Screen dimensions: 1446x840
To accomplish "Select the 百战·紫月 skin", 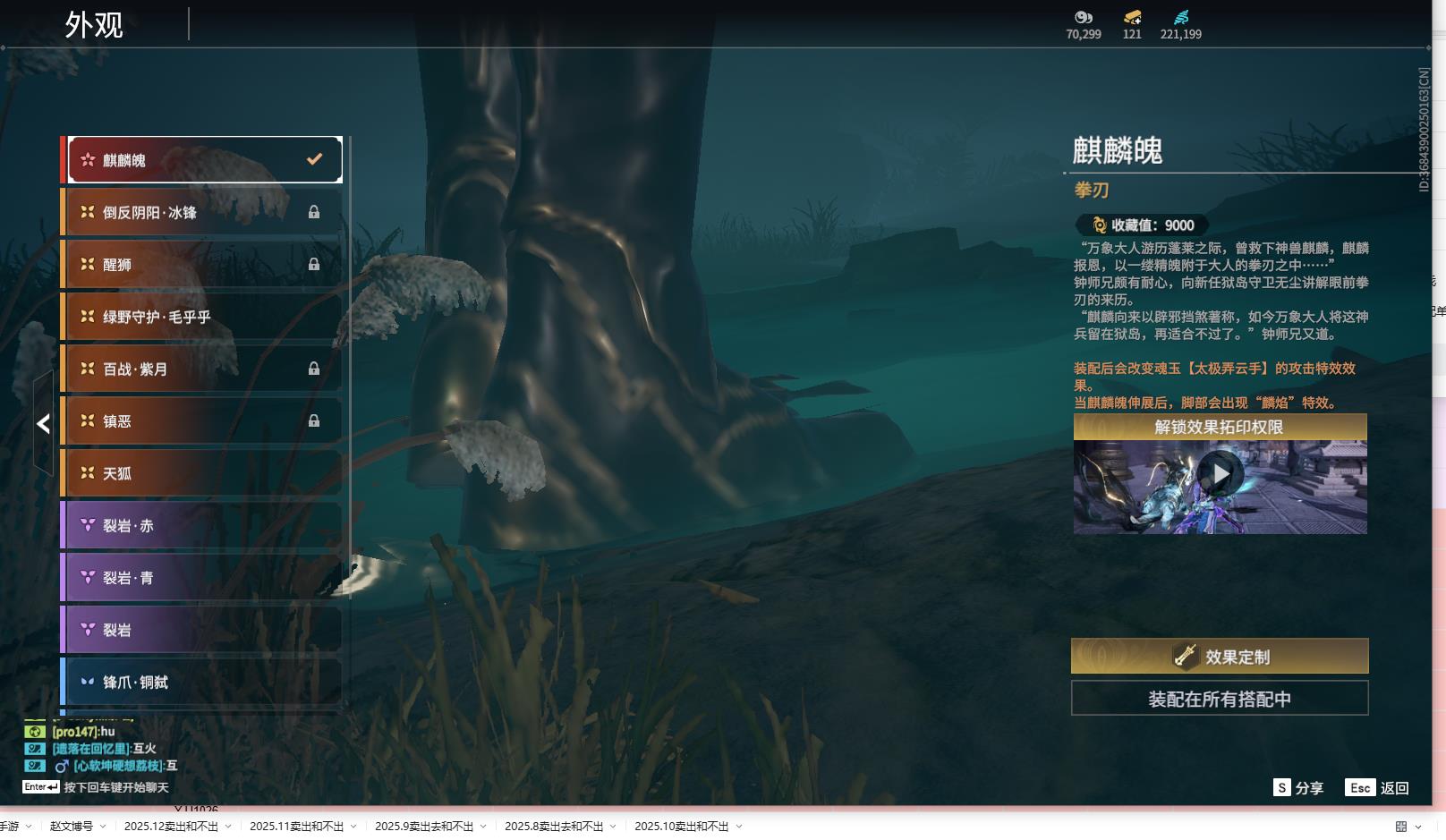I will point(201,369).
